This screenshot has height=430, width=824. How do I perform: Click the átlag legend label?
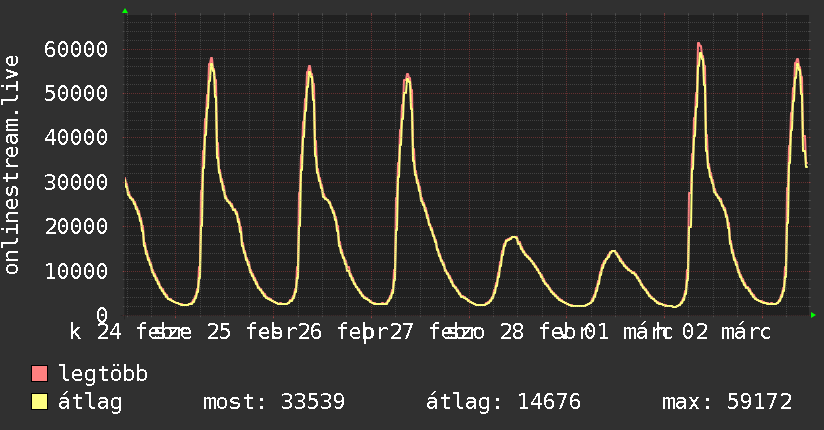tap(90, 402)
